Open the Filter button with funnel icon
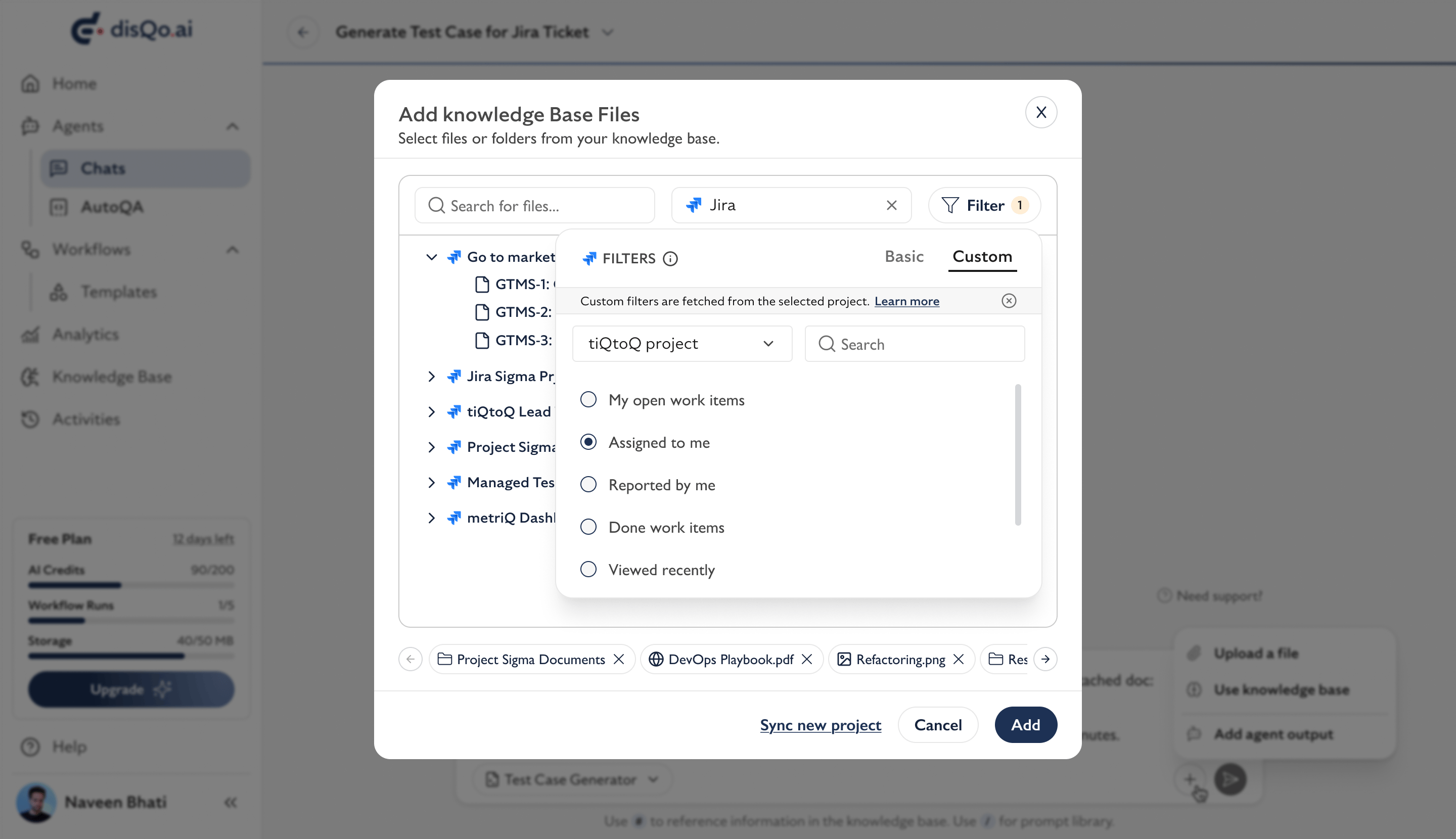The height and width of the screenshot is (839, 1456). pyautogui.click(x=984, y=205)
